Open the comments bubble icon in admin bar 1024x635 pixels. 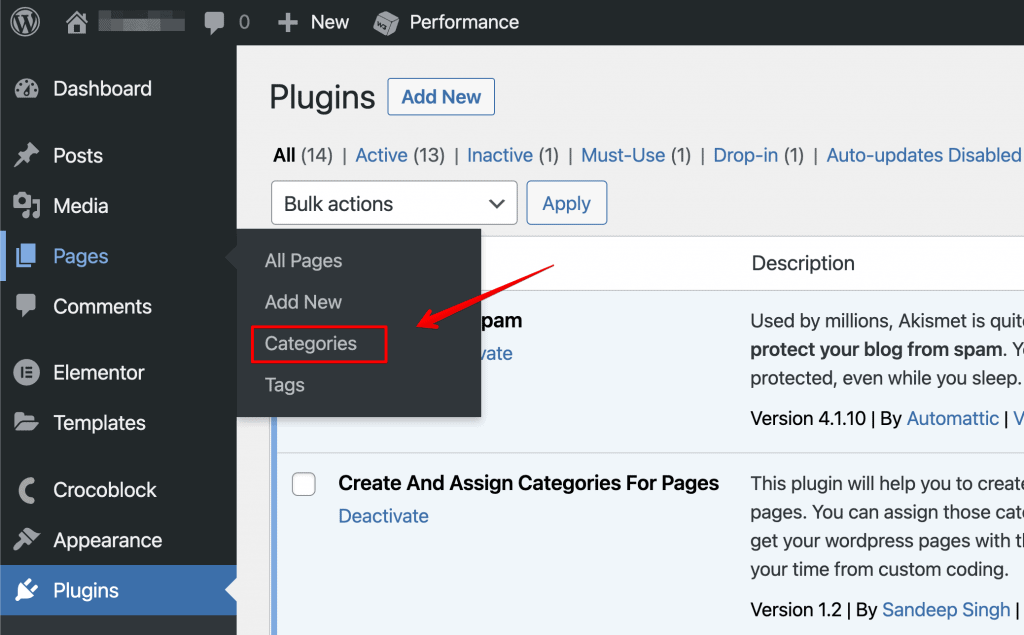(214, 23)
